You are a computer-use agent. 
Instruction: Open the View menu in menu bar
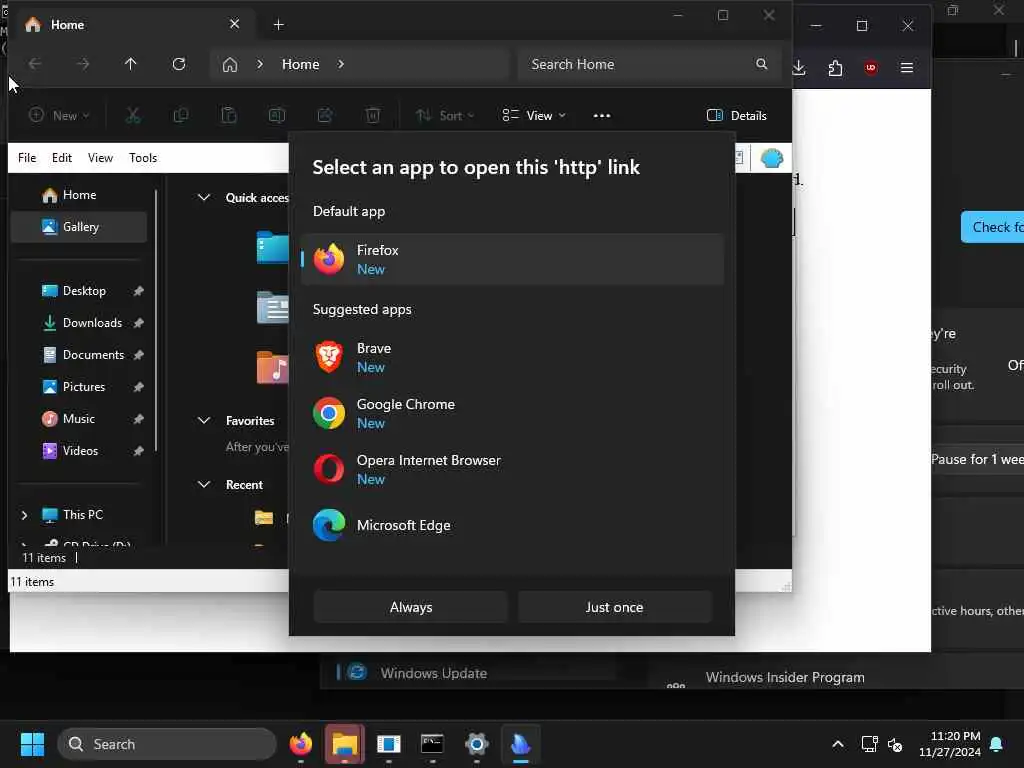coord(100,157)
